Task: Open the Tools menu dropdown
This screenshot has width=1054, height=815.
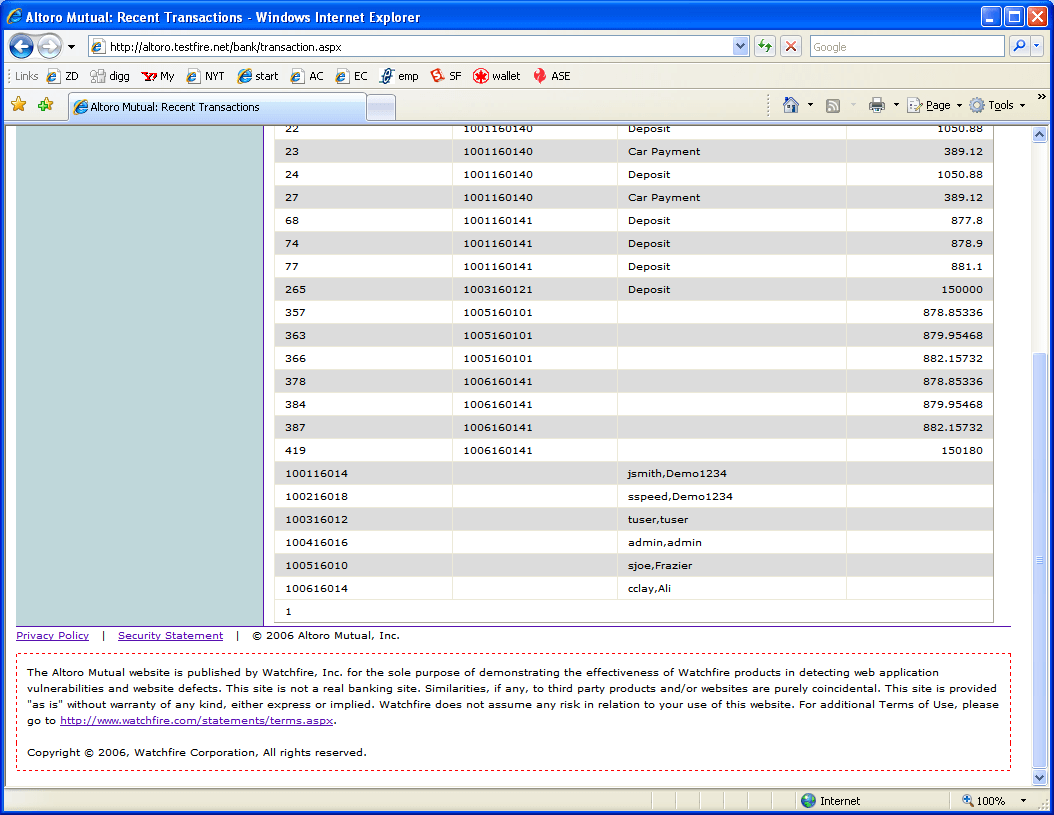Action: [996, 105]
